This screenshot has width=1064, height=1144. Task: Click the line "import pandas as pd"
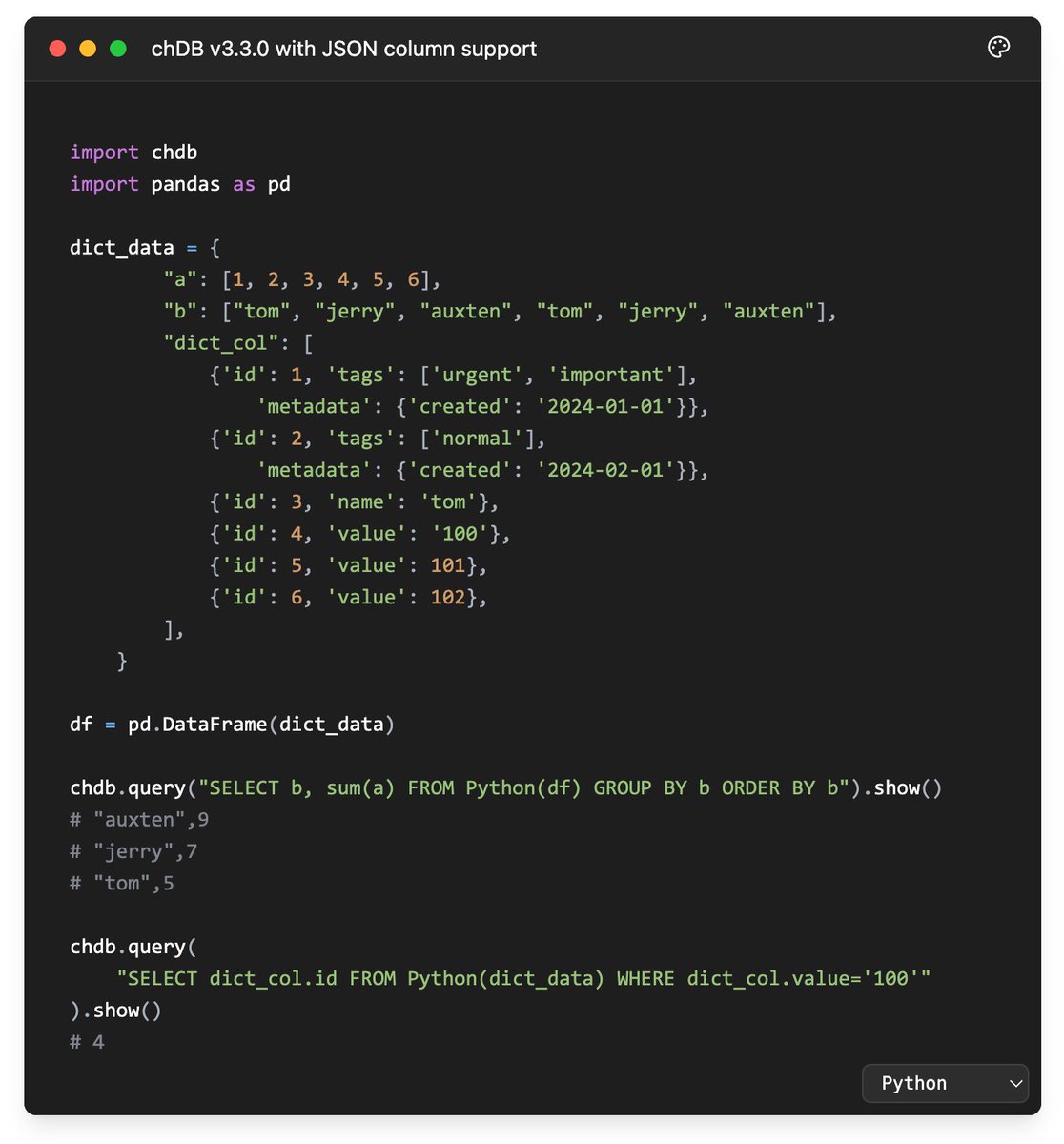(180, 184)
